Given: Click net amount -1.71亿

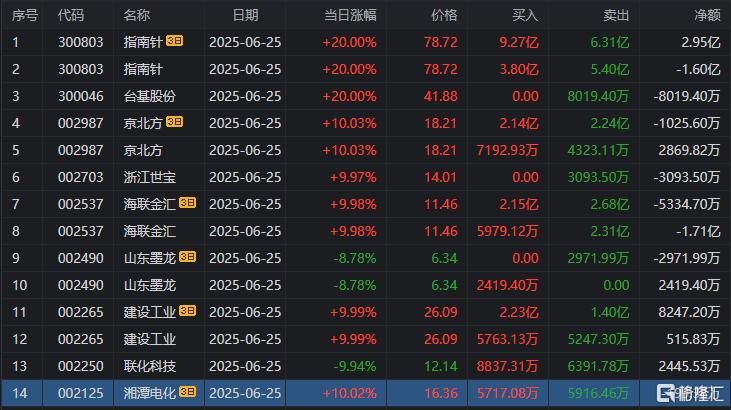Looking at the screenshot, I should pos(698,231).
